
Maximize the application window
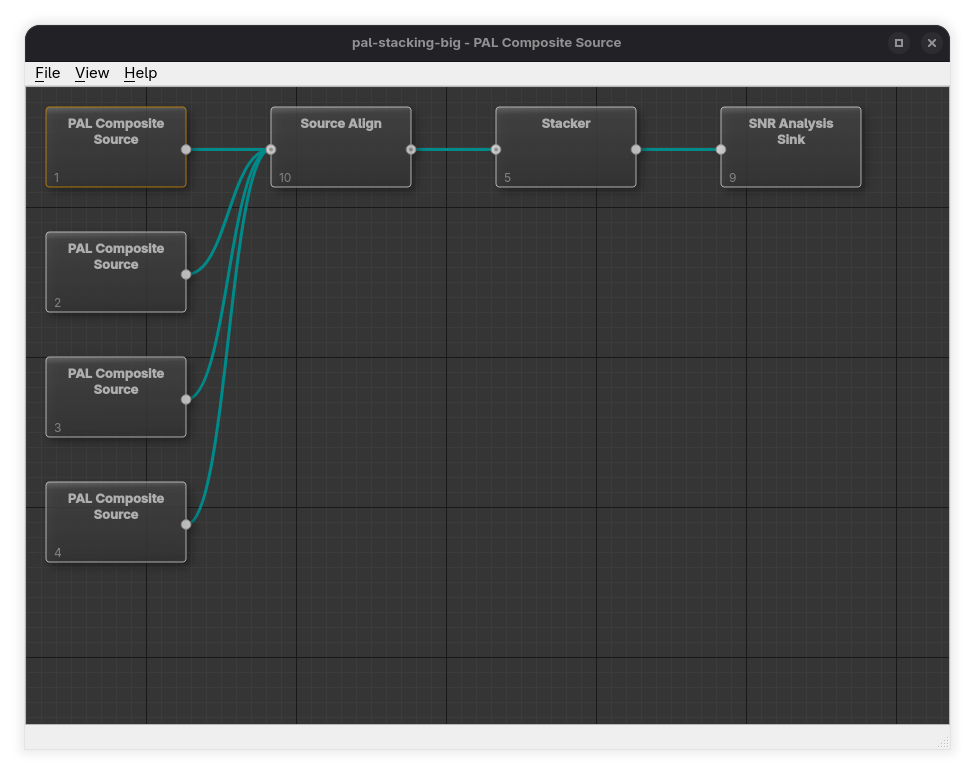(899, 43)
